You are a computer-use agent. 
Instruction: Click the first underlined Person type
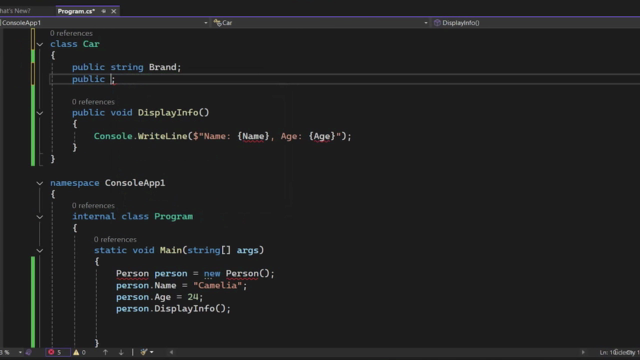click(x=132, y=273)
